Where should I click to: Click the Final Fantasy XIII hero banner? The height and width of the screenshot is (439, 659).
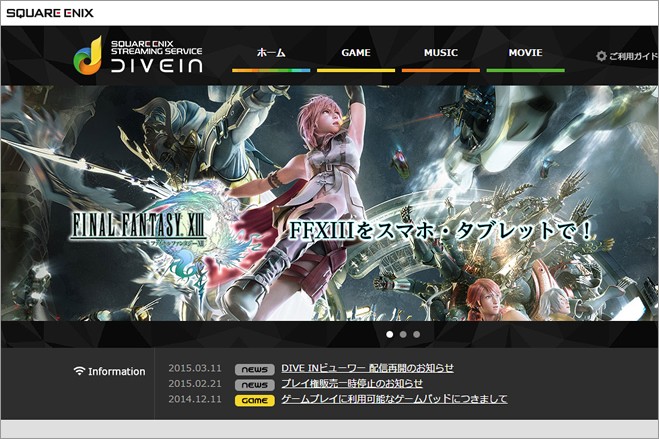pyautogui.click(x=330, y=203)
